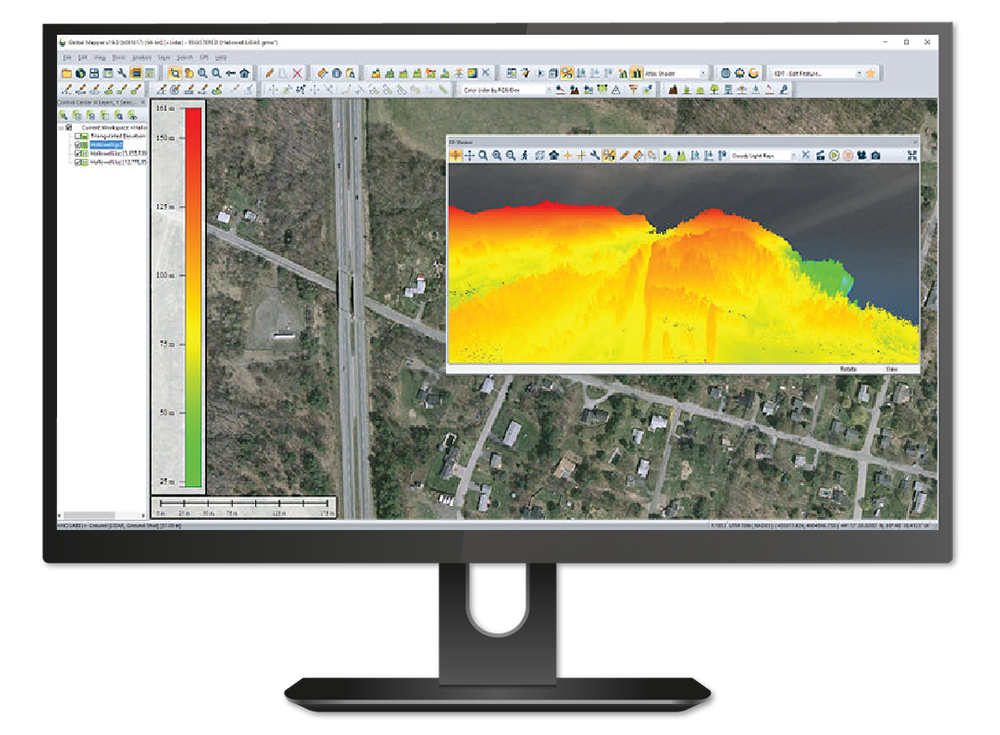Open a data file with the Open icon

click(67, 72)
